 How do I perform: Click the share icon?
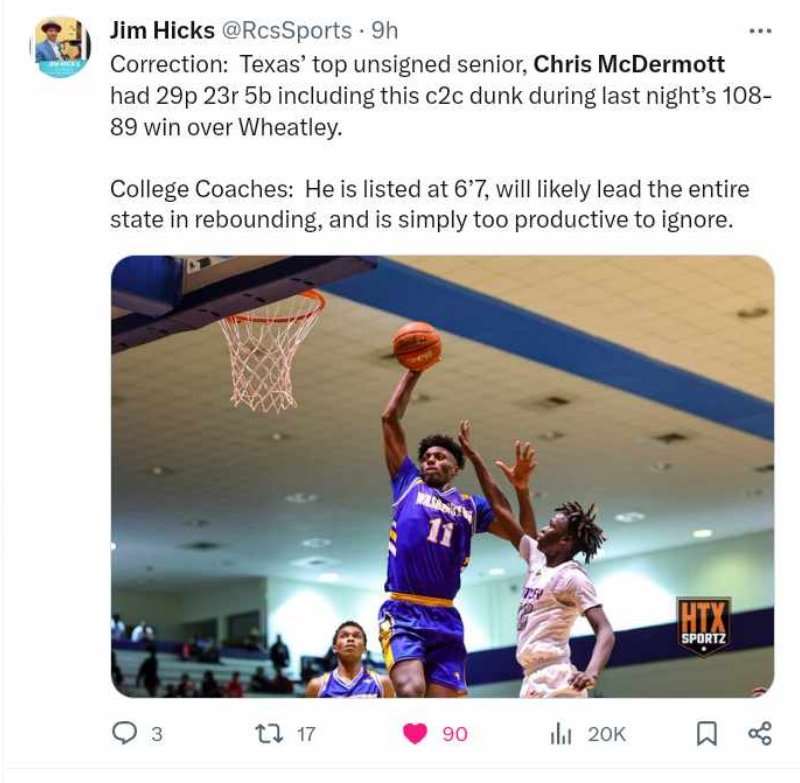(760, 734)
